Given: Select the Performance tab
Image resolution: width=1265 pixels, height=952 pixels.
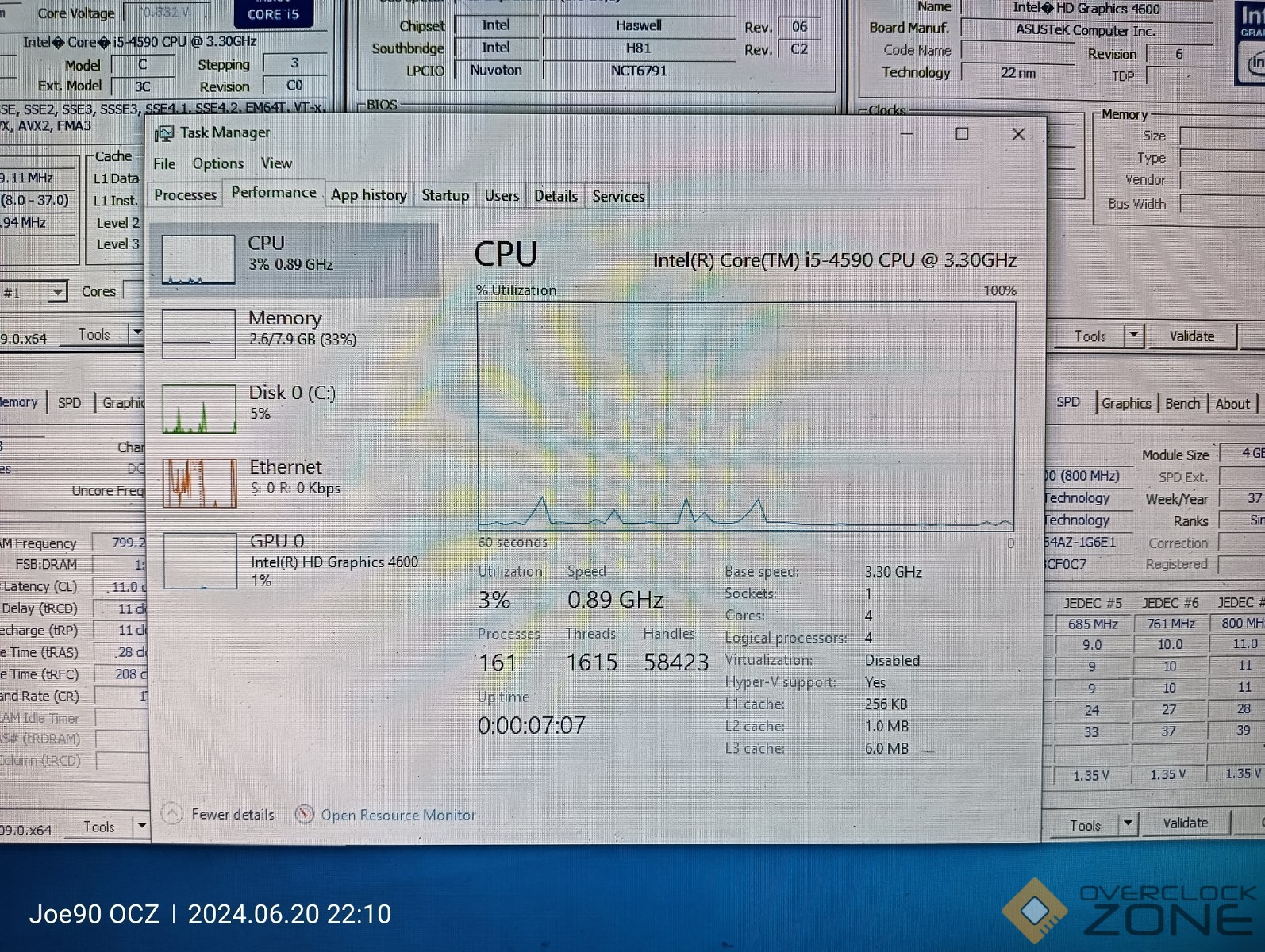Looking at the screenshot, I should [274, 192].
